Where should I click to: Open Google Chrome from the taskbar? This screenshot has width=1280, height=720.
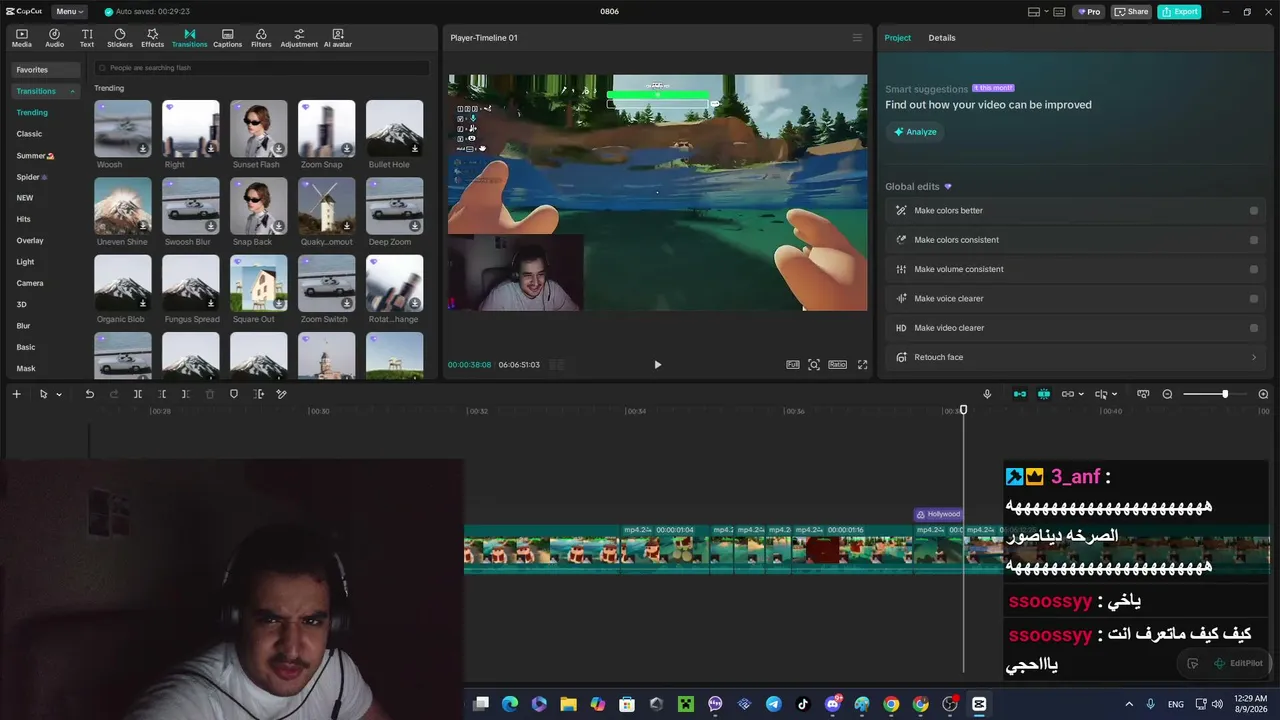tap(891, 704)
